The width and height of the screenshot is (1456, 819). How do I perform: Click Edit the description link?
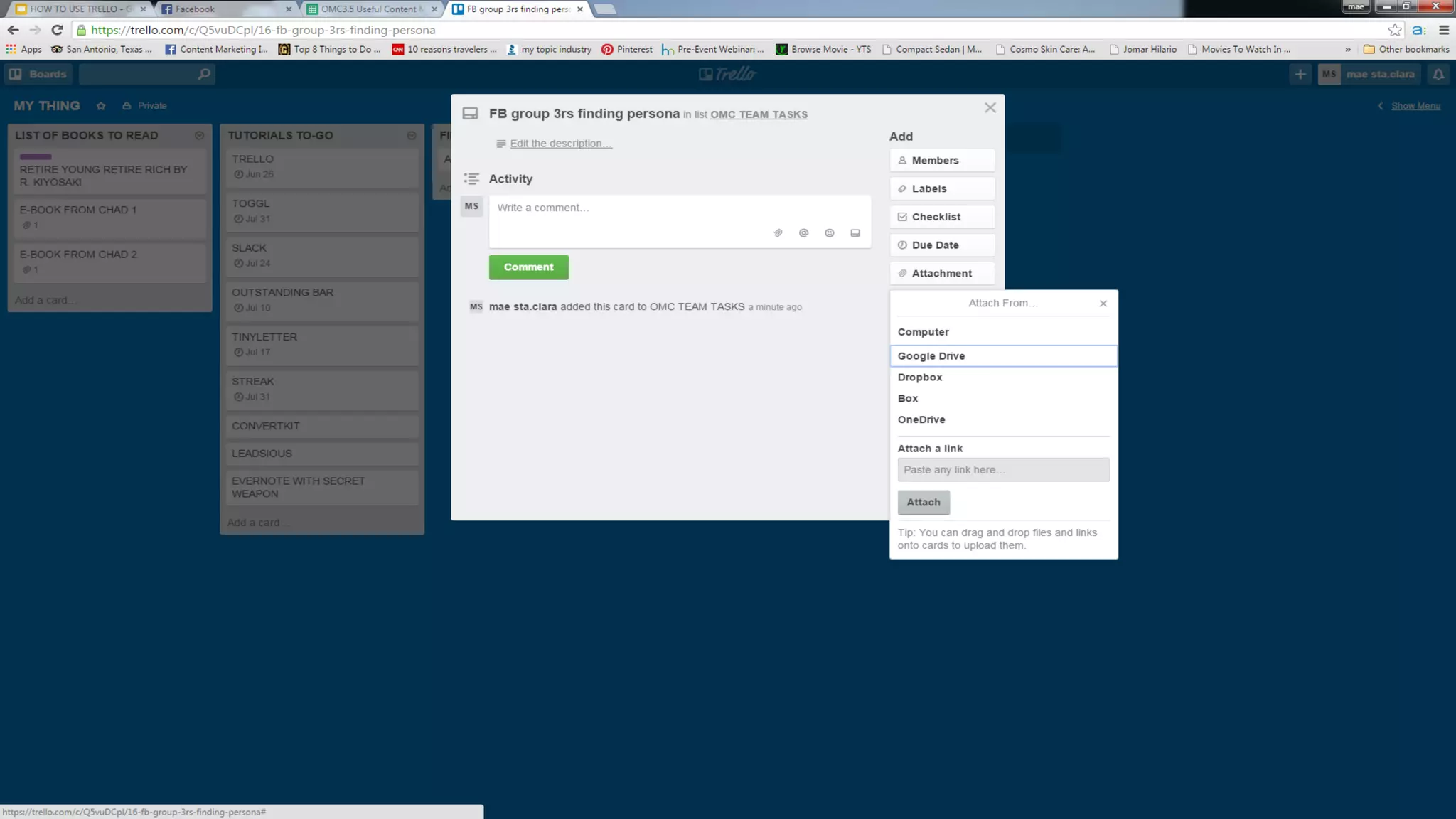pyautogui.click(x=560, y=144)
